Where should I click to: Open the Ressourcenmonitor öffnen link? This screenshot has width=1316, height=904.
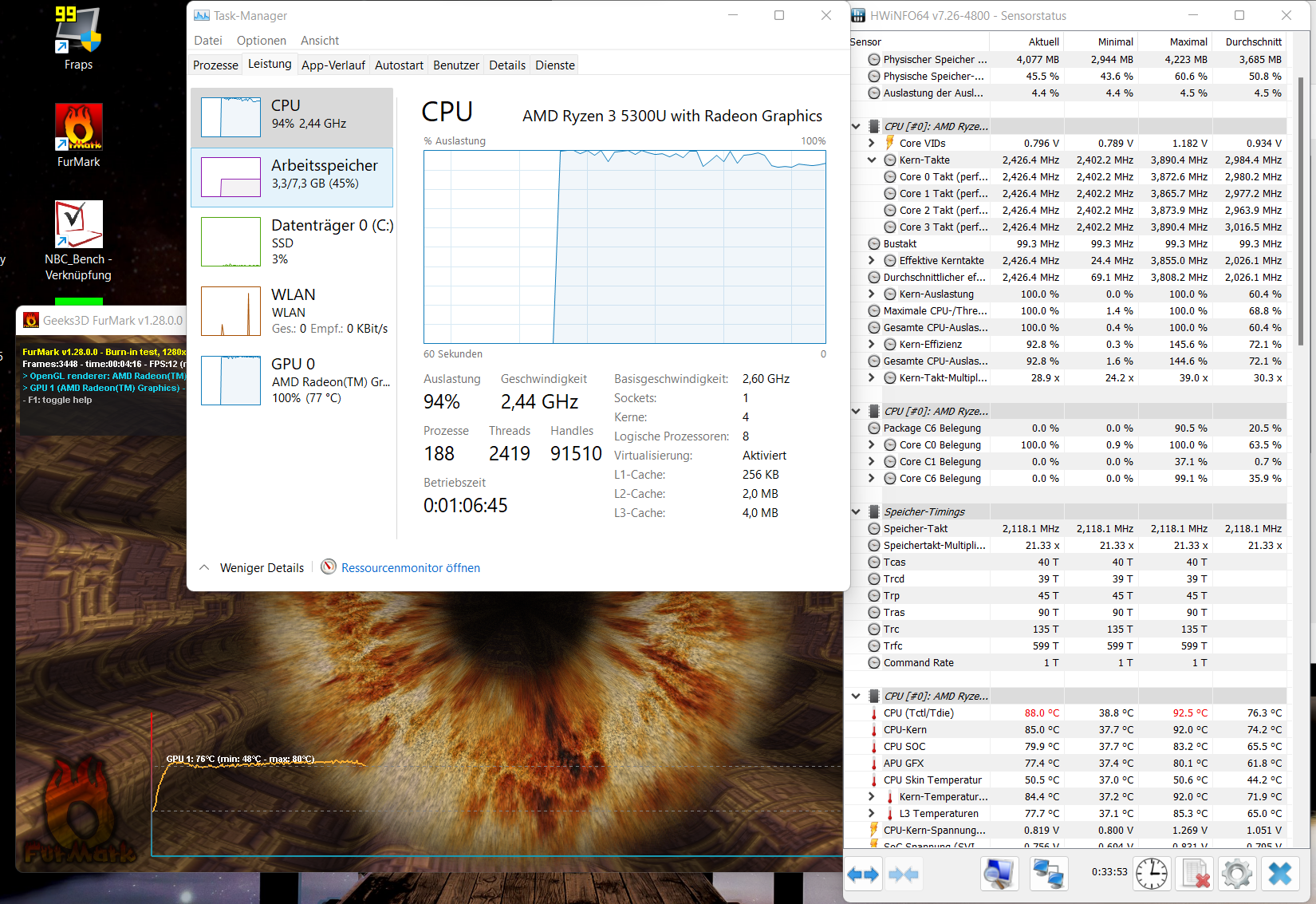click(411, 568)
